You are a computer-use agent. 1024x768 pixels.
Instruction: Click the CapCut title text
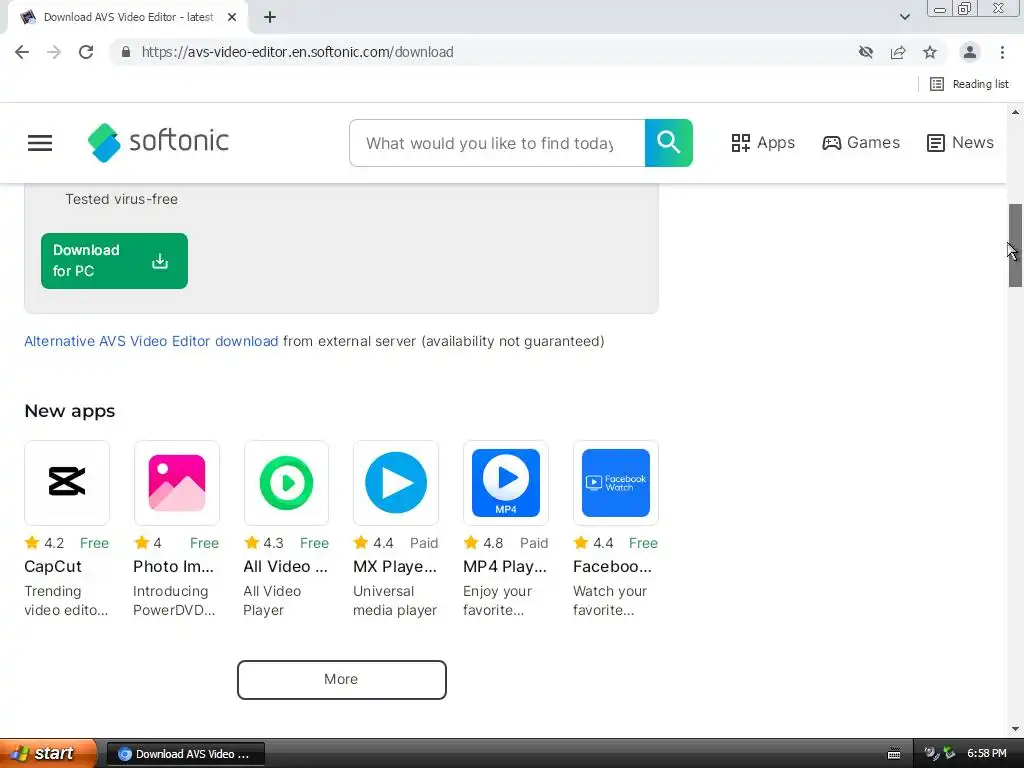pos(53,566)
